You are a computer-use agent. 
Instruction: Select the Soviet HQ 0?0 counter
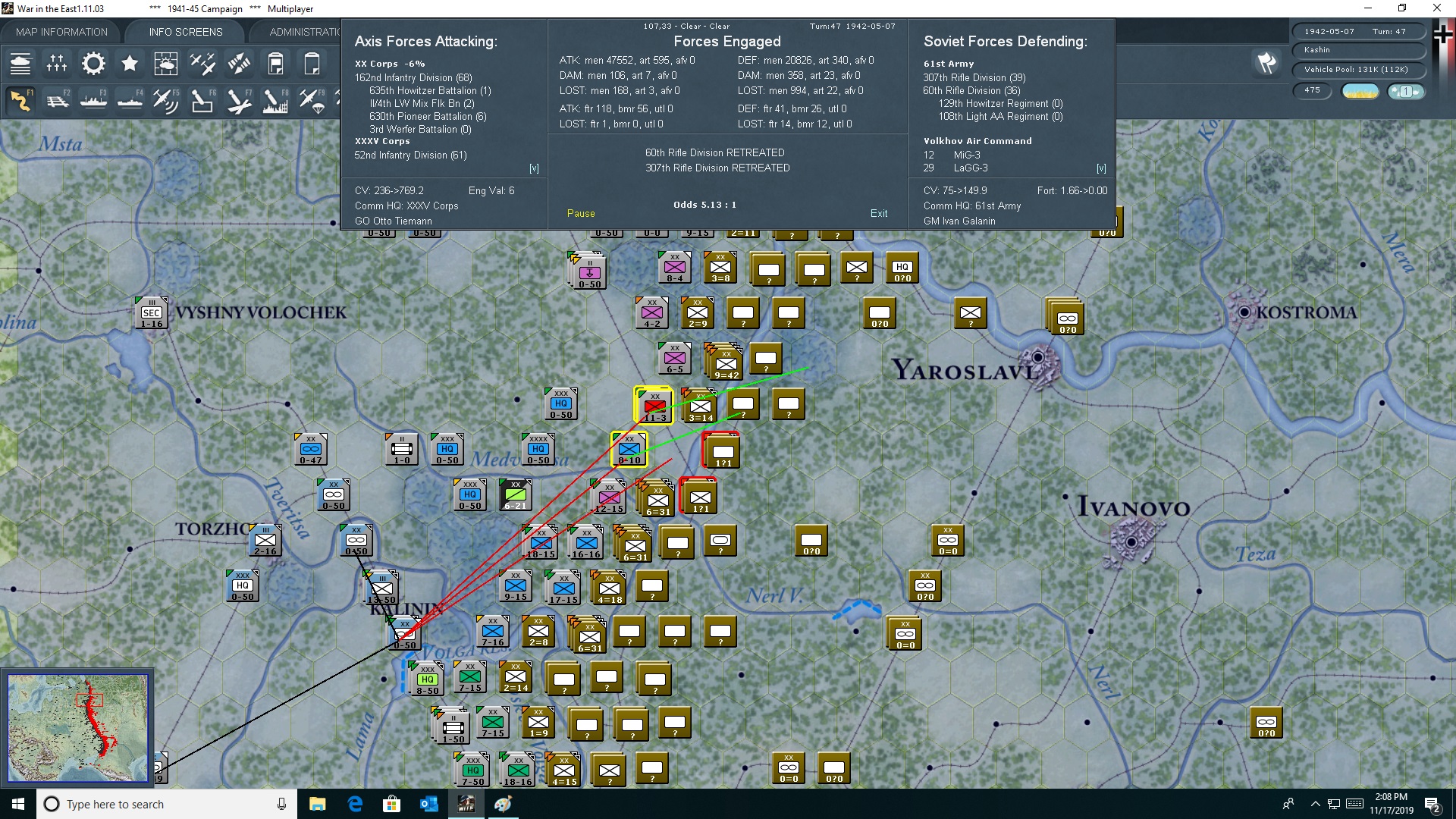902,268
